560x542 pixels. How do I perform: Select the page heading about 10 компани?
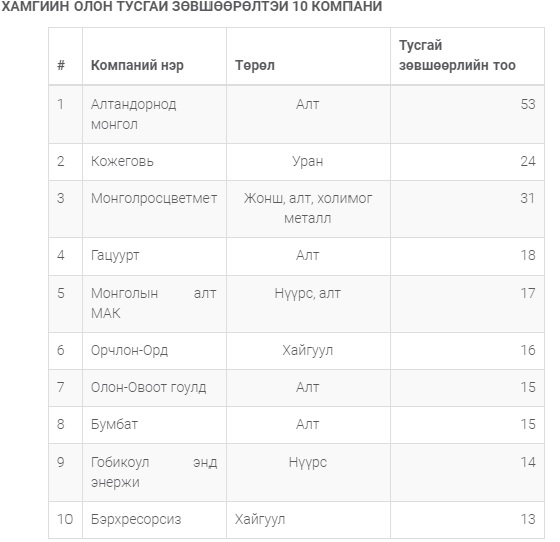[x=192, y=6]
